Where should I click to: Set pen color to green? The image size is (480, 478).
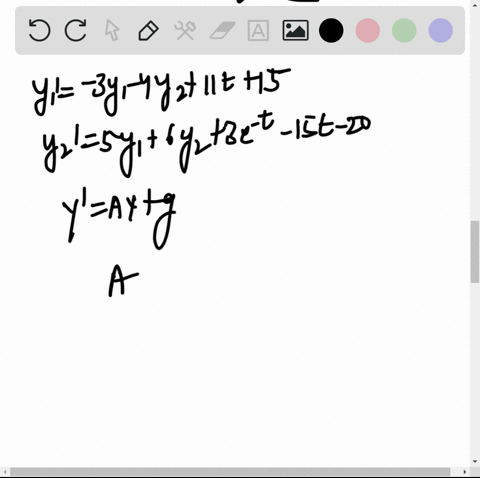click(404, 31)
